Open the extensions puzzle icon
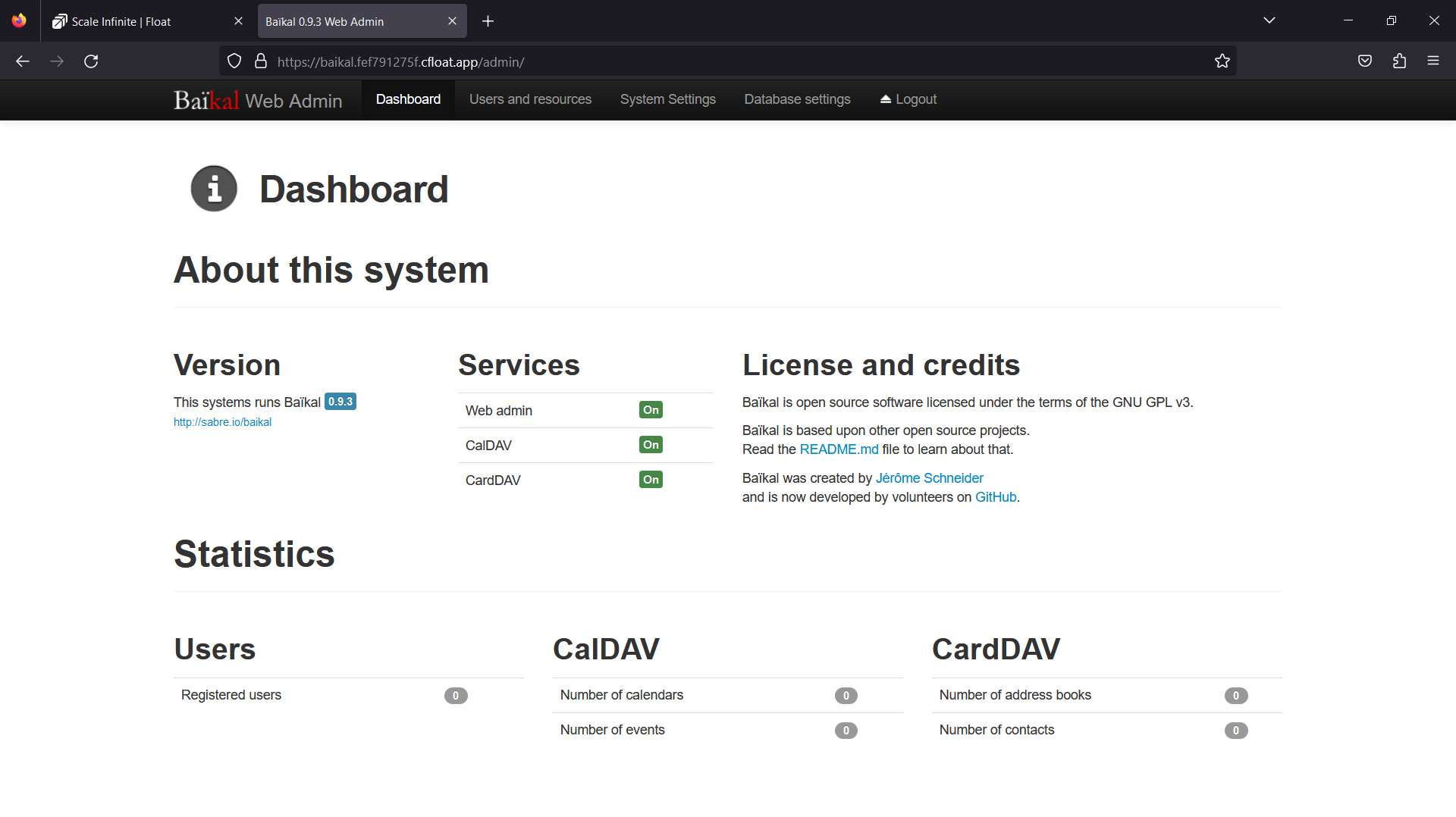The height and width of the screenshot is (817, 1456). point(1399,61)
